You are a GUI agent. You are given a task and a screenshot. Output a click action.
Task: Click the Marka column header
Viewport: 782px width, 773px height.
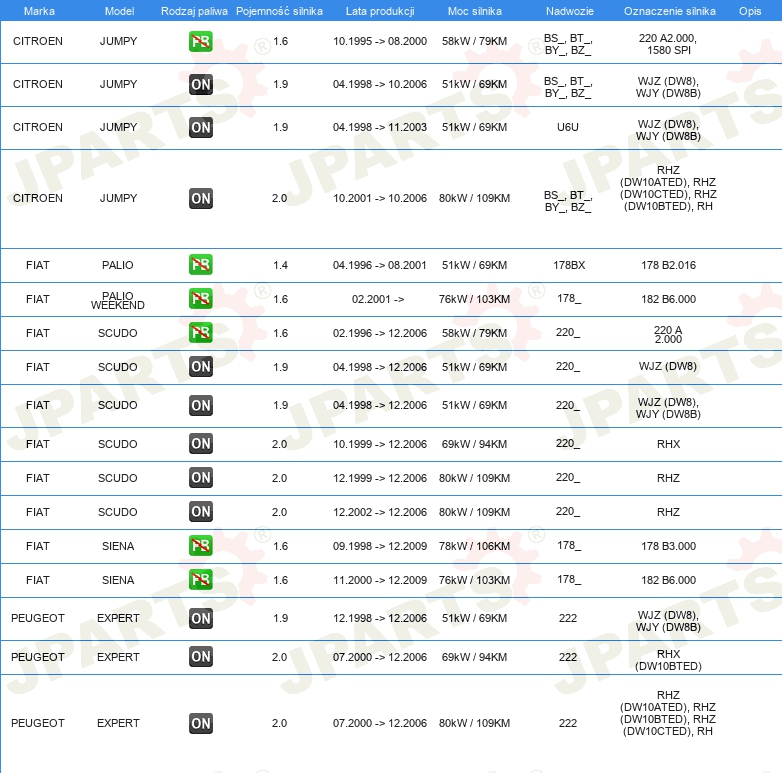[x=39, y=11]
